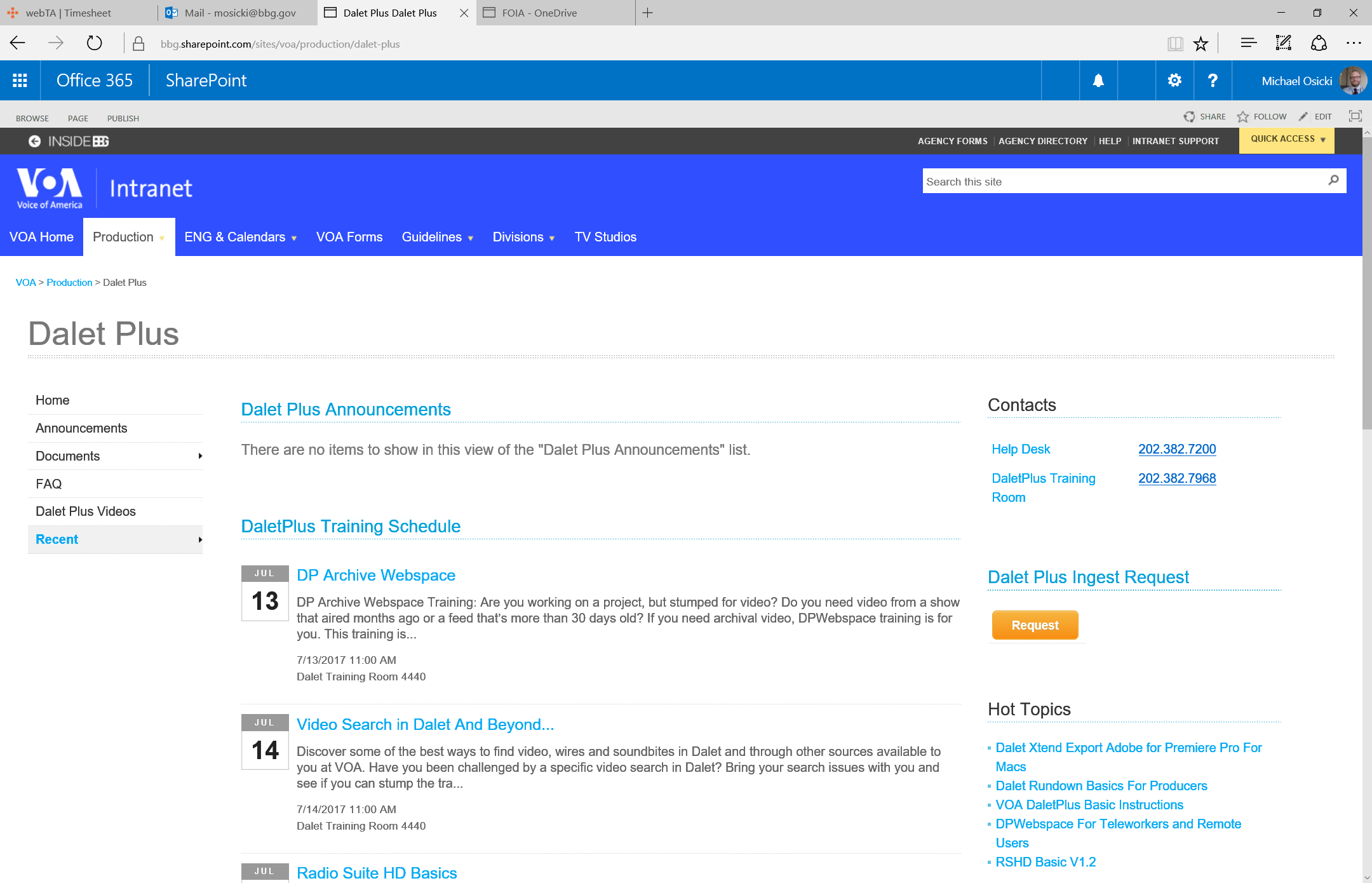The width and height of the screenshot is (1372, 883).
Task: Switch to FOIA - OneDrive tab
Action: (x=556, y=13)
